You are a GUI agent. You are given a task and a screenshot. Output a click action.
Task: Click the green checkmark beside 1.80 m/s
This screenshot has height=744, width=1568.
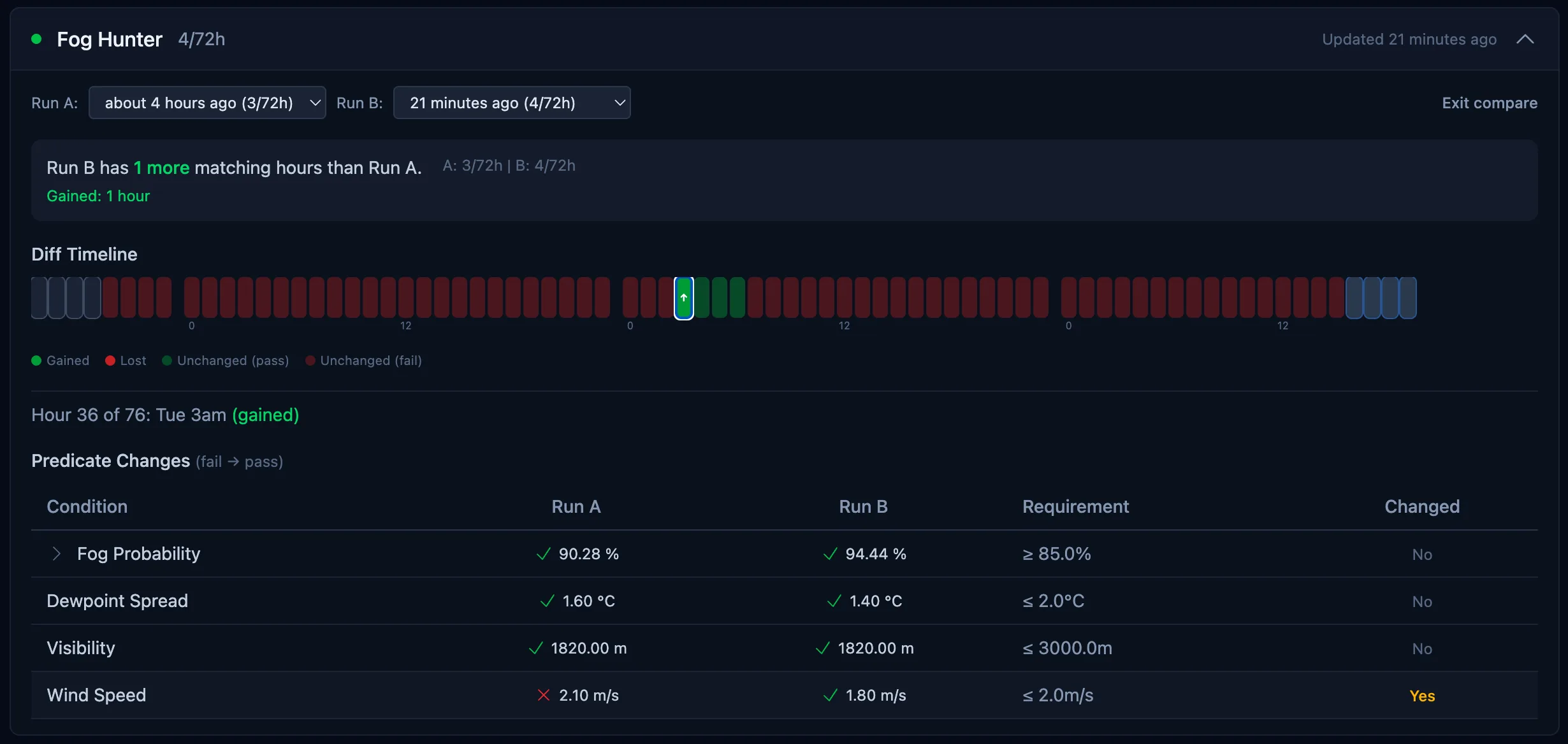[829, 695]
